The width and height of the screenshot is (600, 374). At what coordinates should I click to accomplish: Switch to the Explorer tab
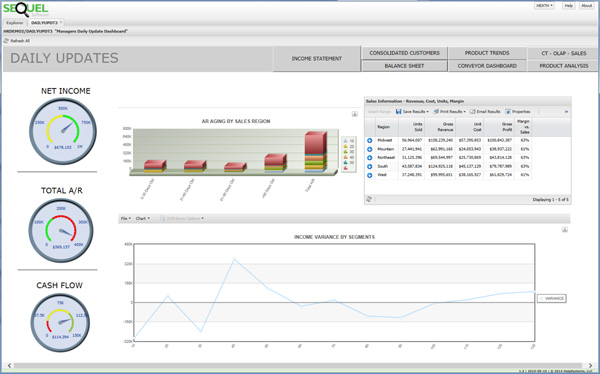(x=15, y=23)
